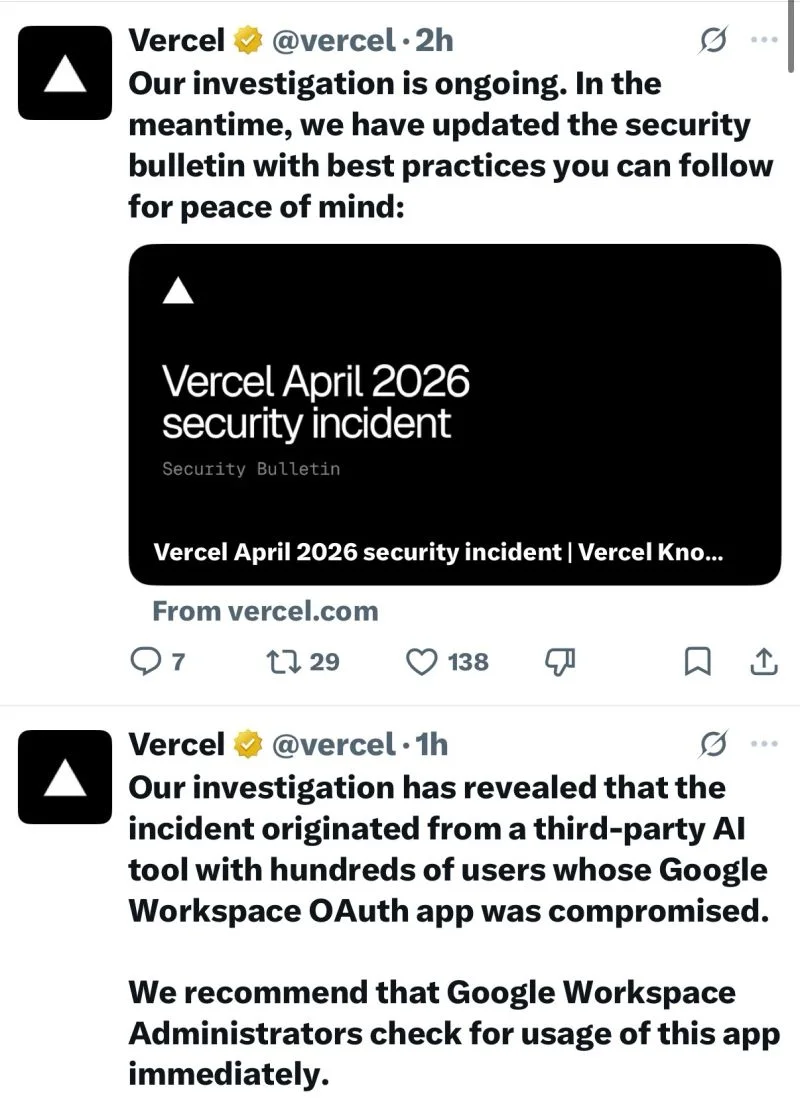The width and height of the screenshot is (800, 1098).
Task: Open the tweet posted 1h ago via timestamp
Action: click(430, 743)
